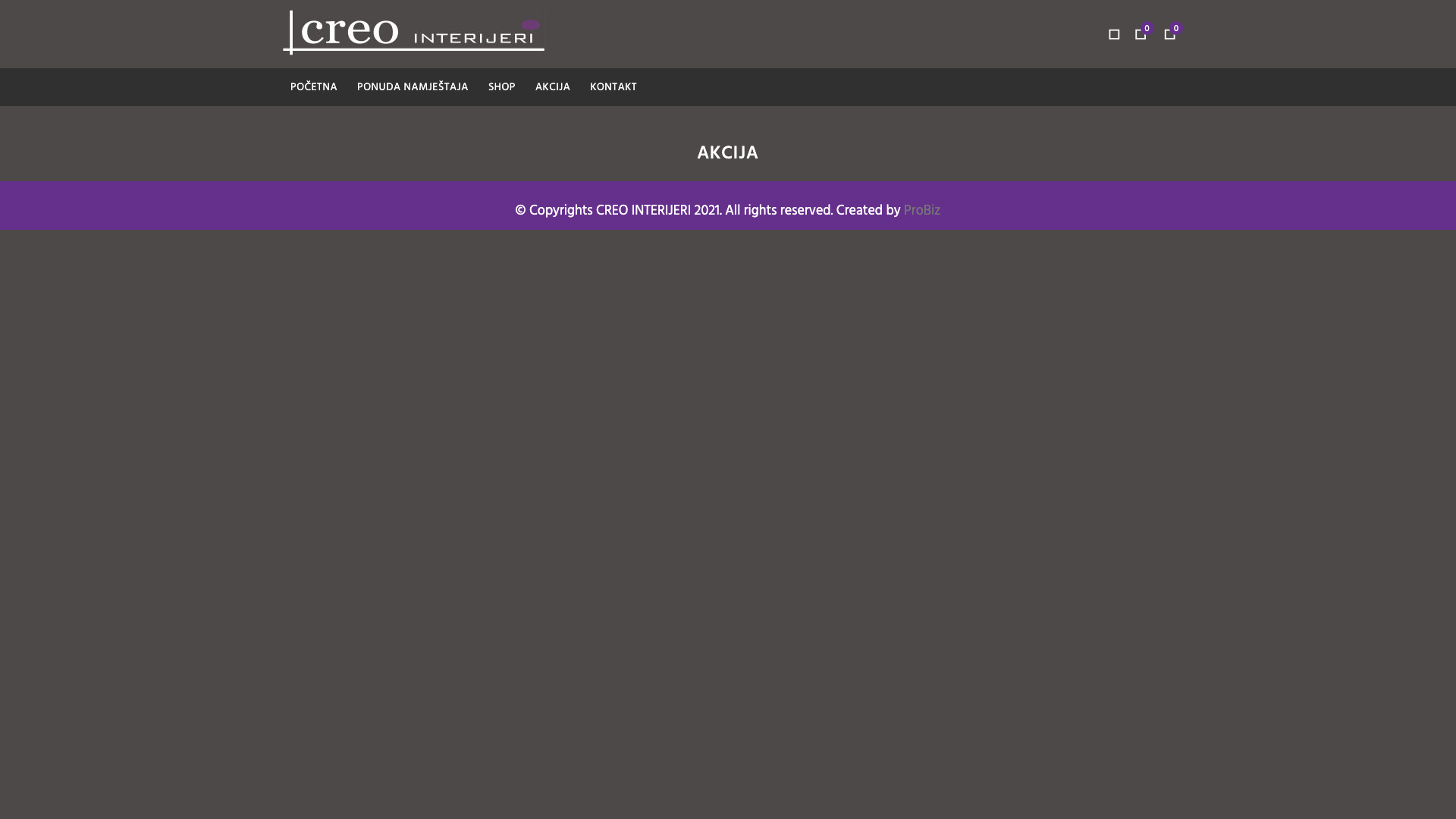Image resolution: width=1456 pixels, height=819 pixels.
Task: Open the POČETNA menu item
Action: tap(313, 87)
